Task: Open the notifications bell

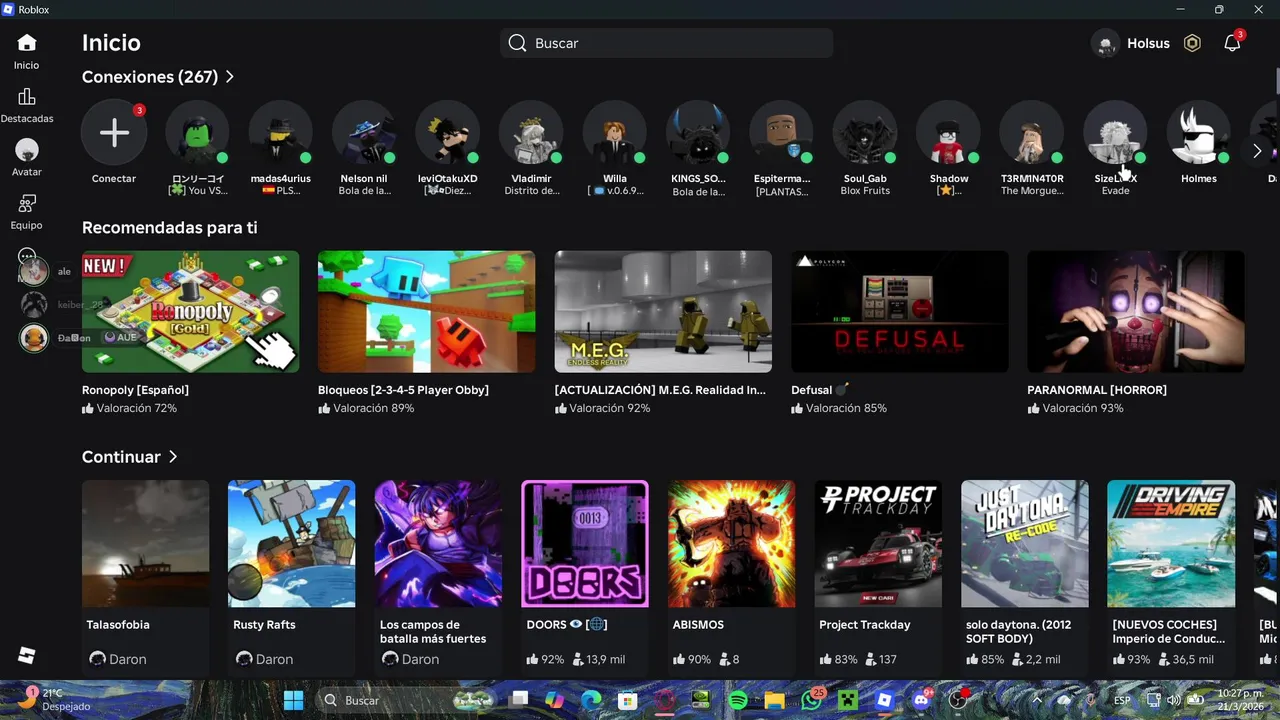Action: (1232, 43)
